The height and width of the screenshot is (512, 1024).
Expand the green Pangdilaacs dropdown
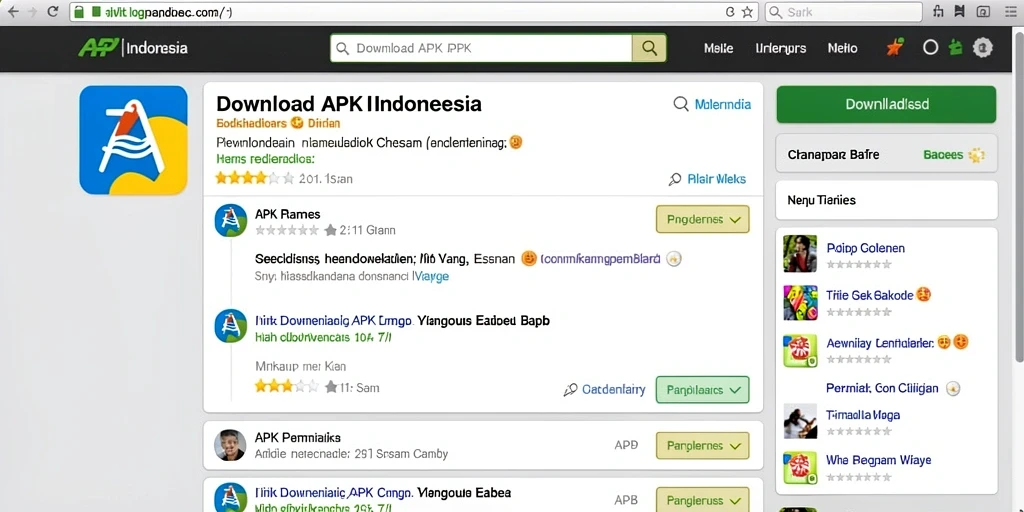click(702, 390)
